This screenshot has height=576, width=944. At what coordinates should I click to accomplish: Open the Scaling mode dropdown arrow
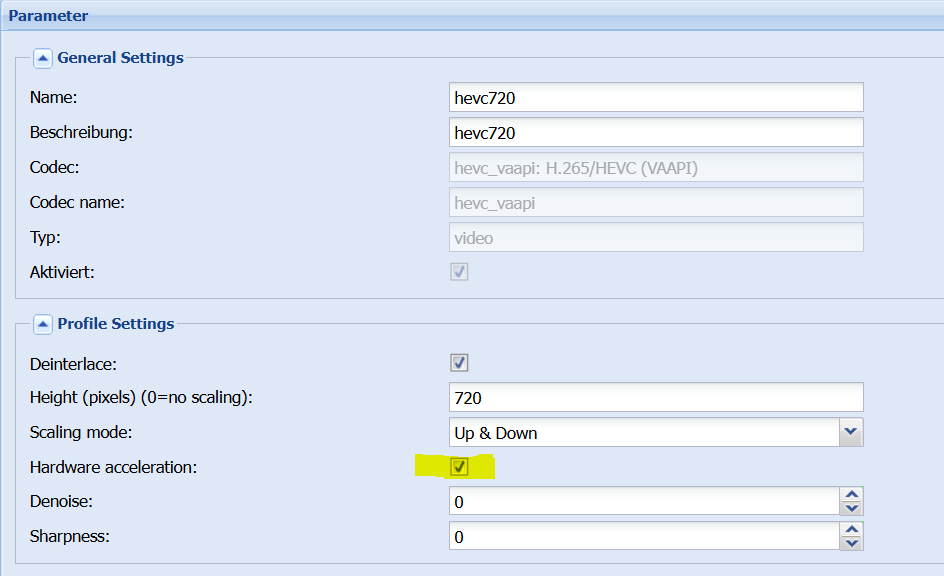[851, 432]
